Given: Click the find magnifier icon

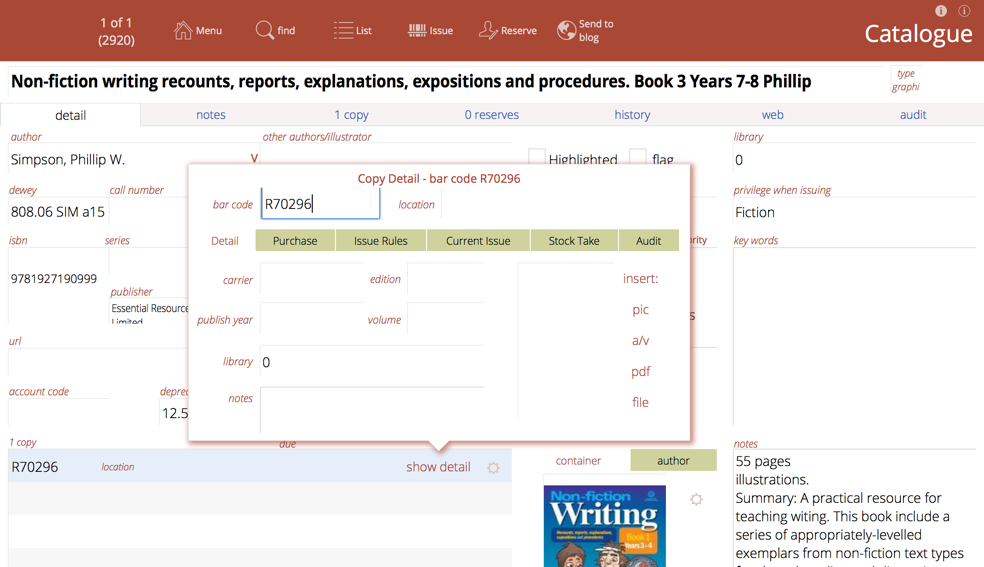Looking at the screenshot, I should click(264, 31).
